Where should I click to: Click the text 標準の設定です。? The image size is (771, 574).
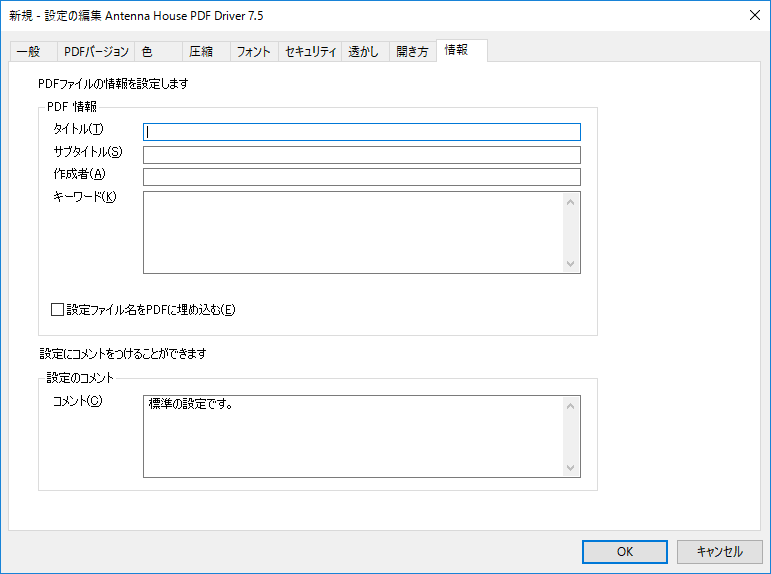pos(190,404)
